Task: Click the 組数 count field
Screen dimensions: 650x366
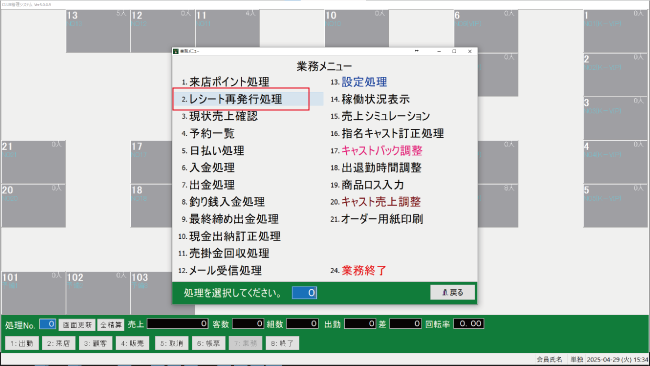Action: point(303,324)
